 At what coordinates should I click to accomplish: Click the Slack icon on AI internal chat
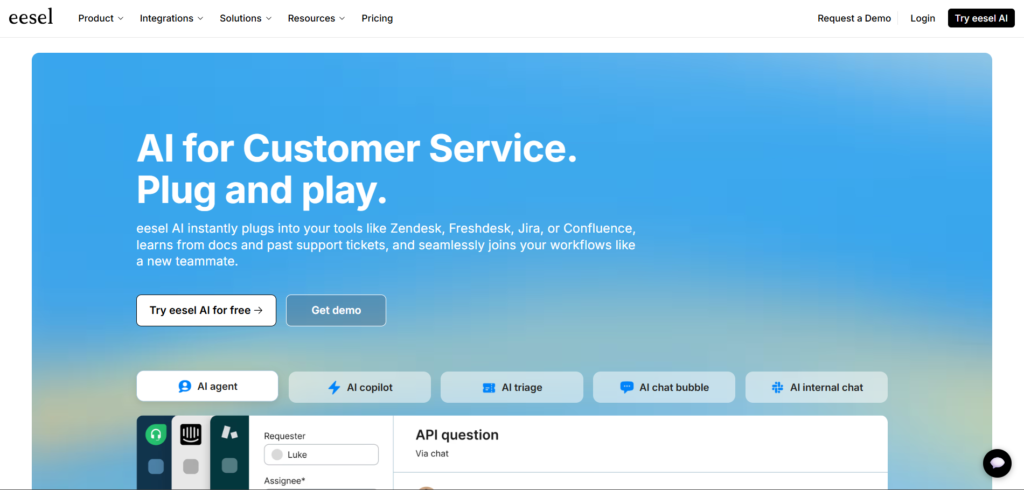pos(777,387)
